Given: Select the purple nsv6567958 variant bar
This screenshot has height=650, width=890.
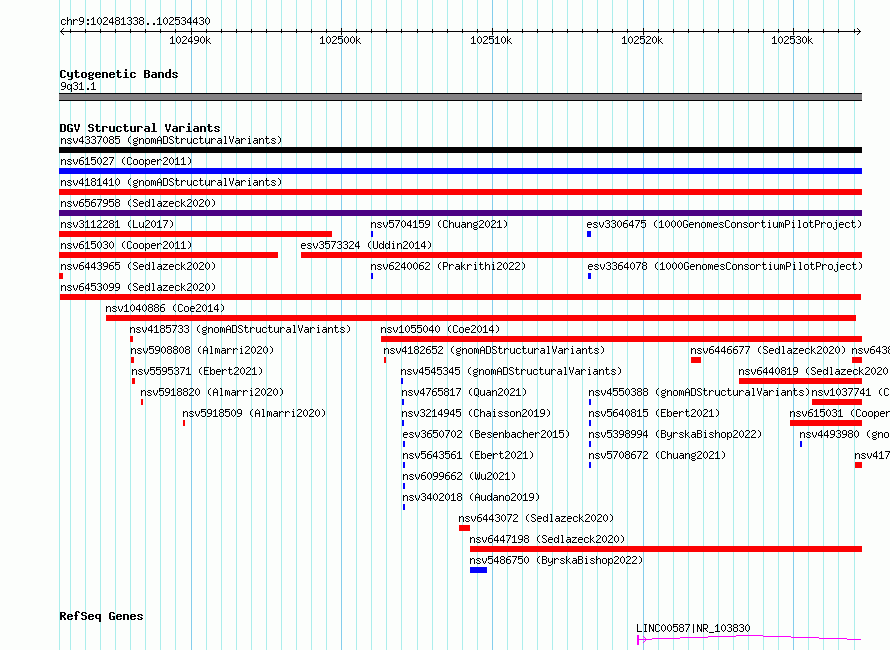Looking at the screenshot, I should click(x=460, y=213).
